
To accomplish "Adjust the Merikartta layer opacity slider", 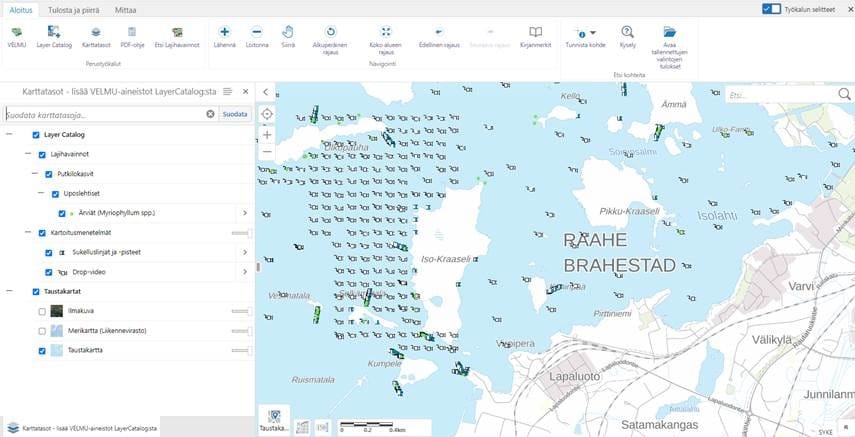I will [240, 331].
